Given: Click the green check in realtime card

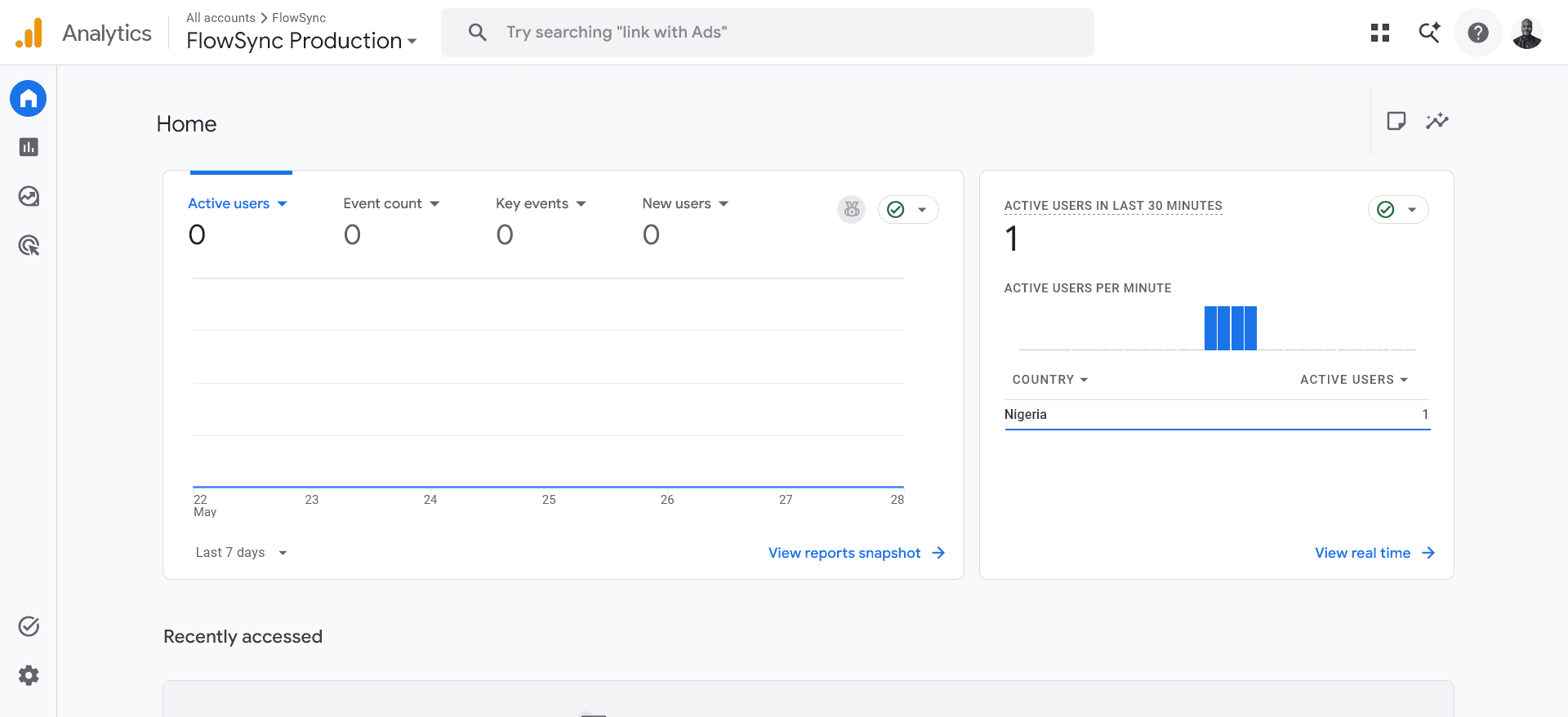Looking at the screenshot, I should (1386, 210).
